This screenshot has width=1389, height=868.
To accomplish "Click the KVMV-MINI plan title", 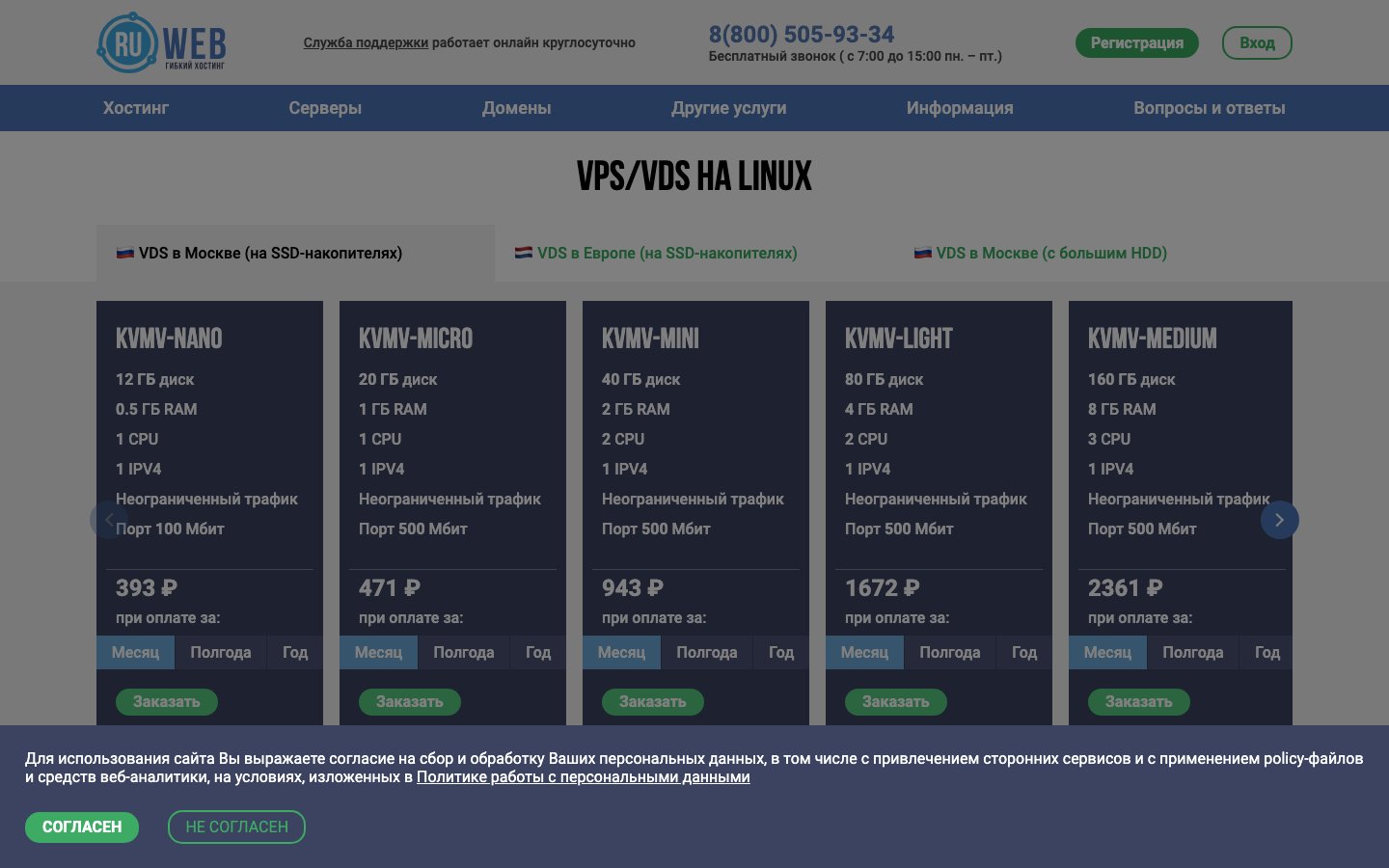I will (650, 339).
